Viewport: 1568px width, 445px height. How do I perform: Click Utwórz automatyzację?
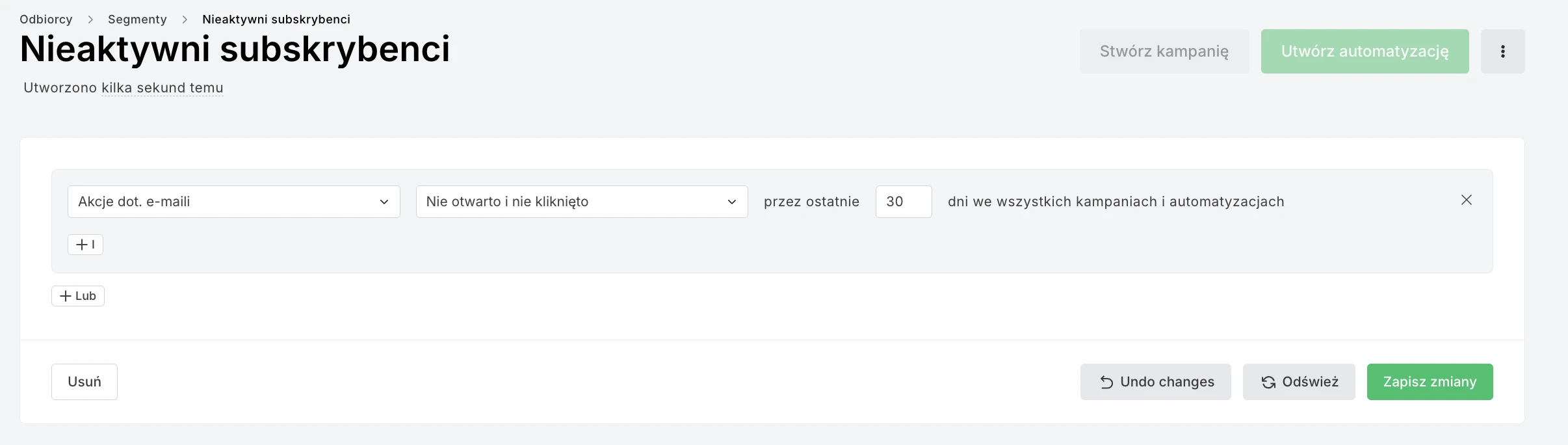(1365, 51)
